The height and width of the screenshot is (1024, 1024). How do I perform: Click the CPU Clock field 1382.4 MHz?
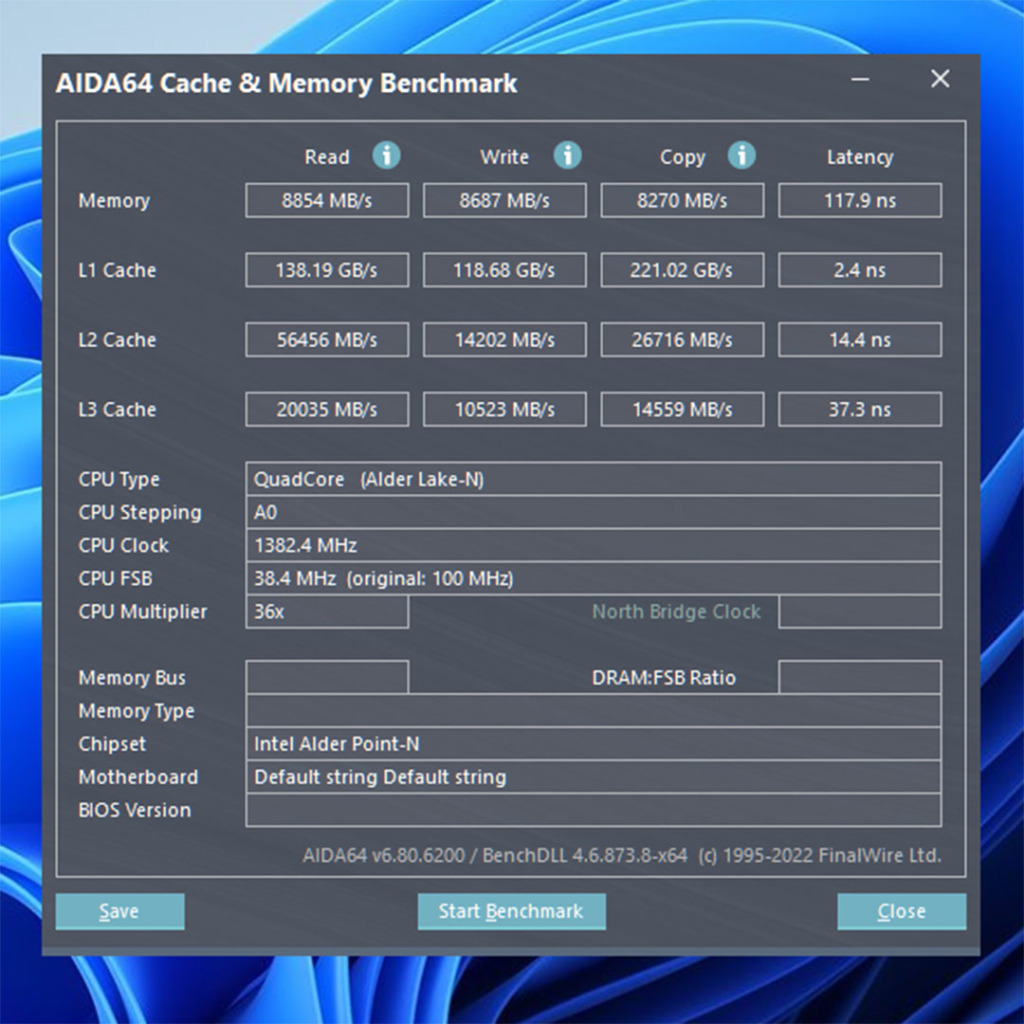[x=594, y=545]
